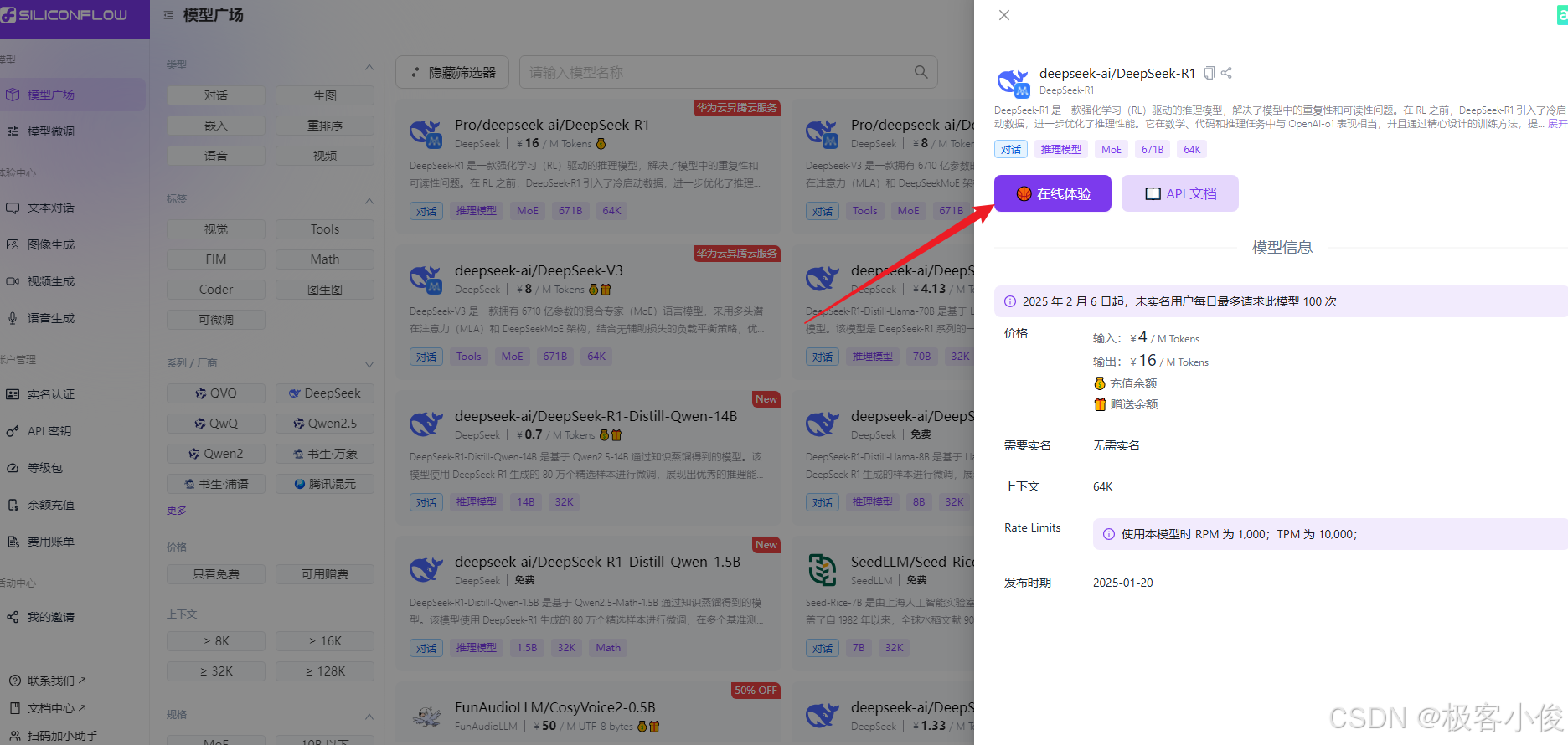Filter by Qwen2.5 series
This screenshot has height=745, width=1568.
tap(325, 424)
